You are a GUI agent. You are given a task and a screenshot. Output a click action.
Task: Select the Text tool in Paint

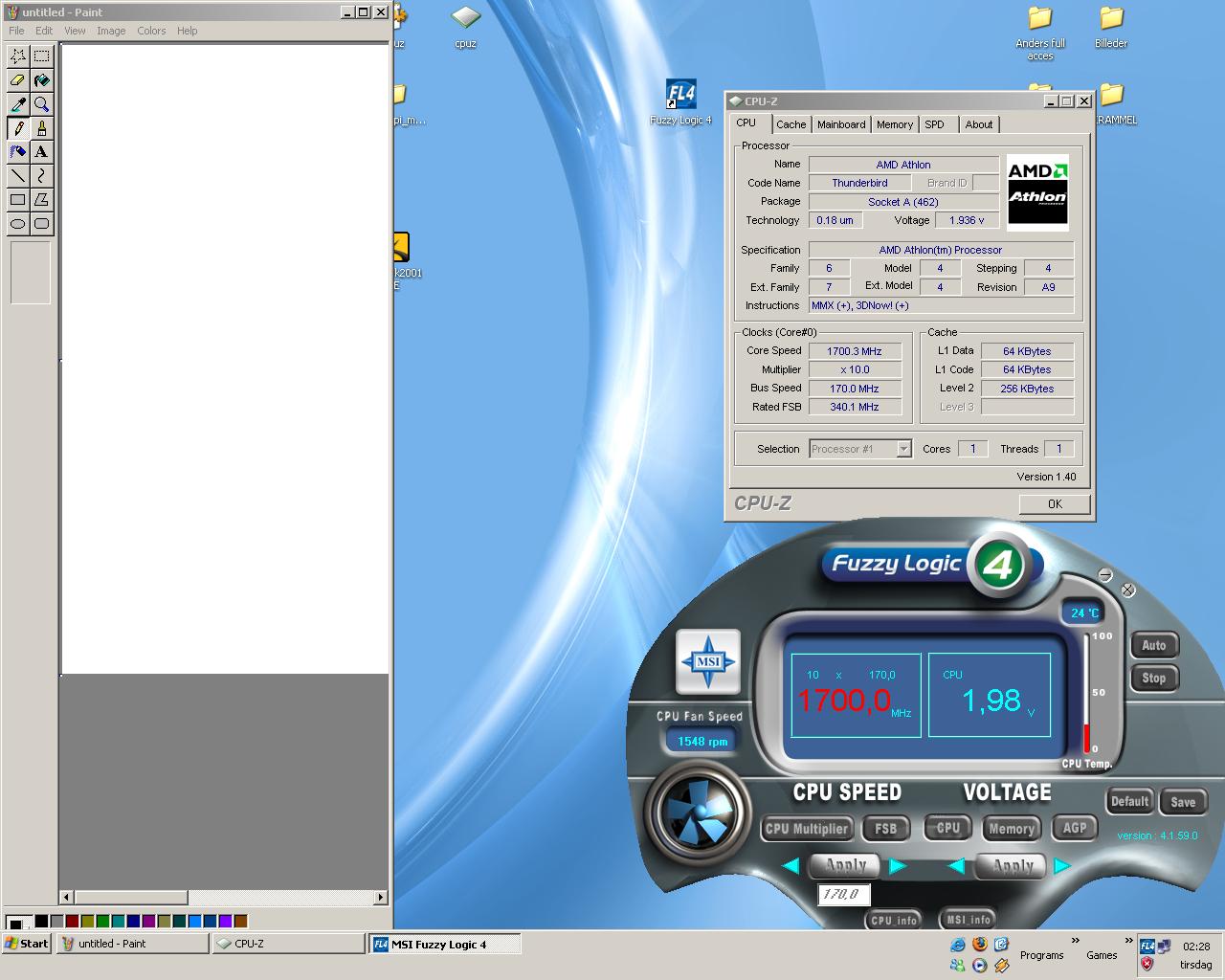41,152
